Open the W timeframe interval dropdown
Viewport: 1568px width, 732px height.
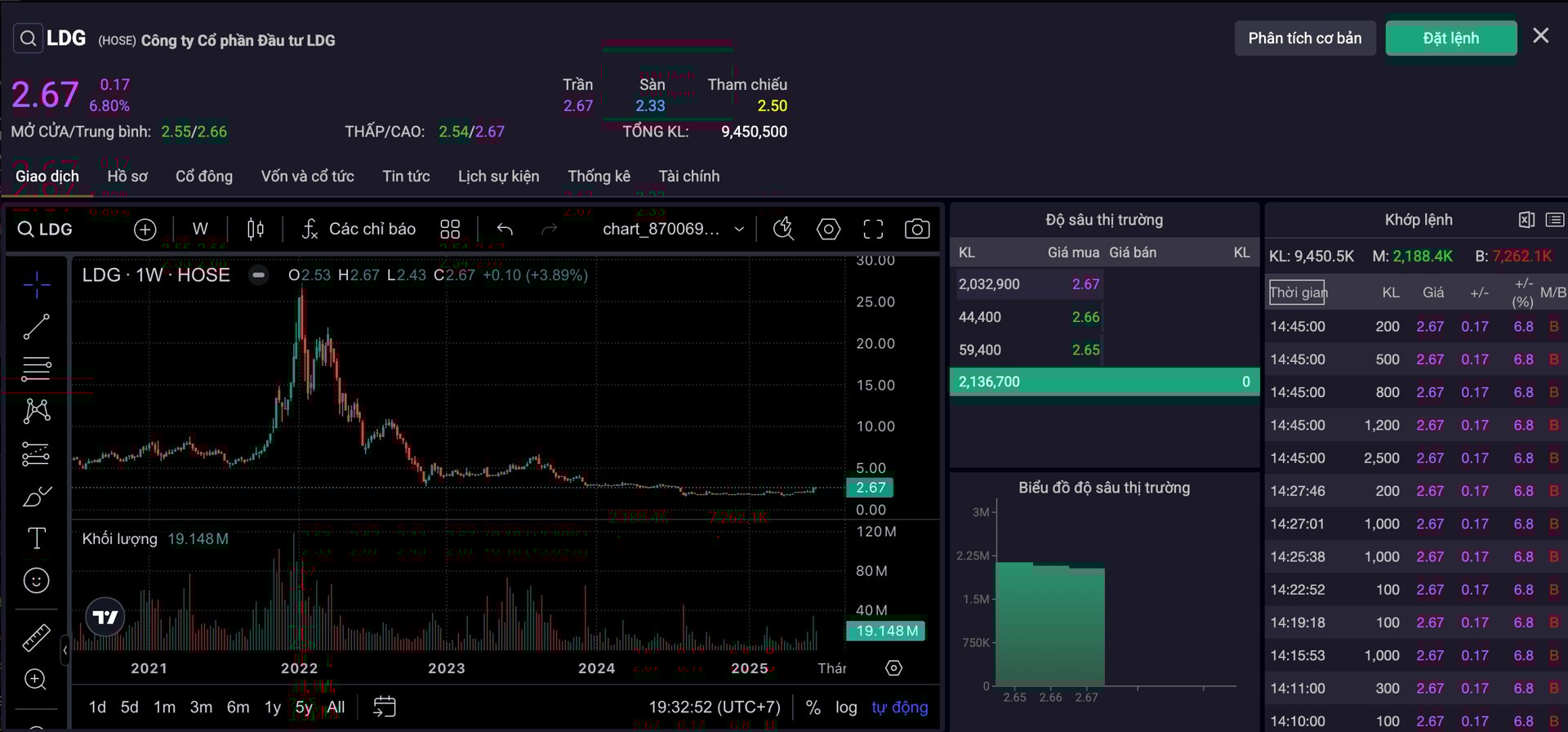tap(200, 230)
